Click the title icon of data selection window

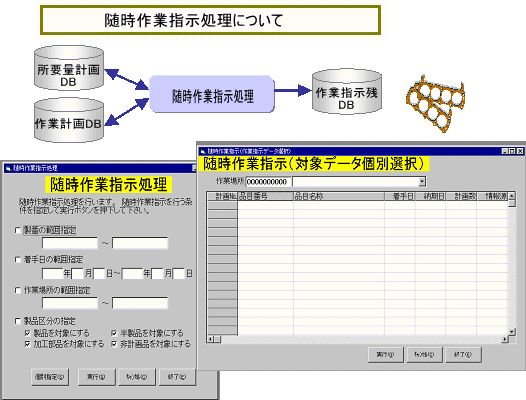tap(202, 152)
